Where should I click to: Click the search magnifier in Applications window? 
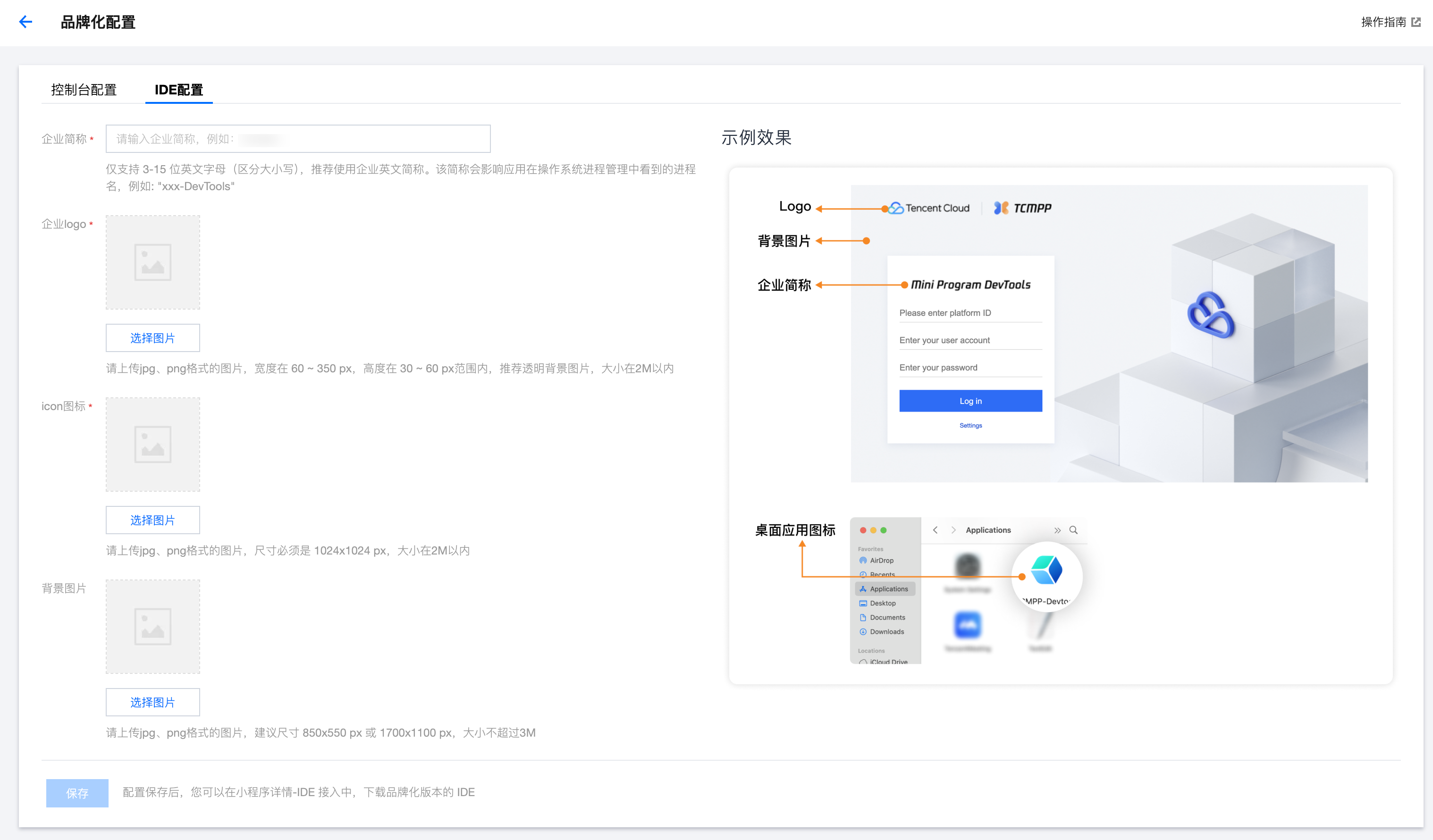click(x=1073, y=530)
